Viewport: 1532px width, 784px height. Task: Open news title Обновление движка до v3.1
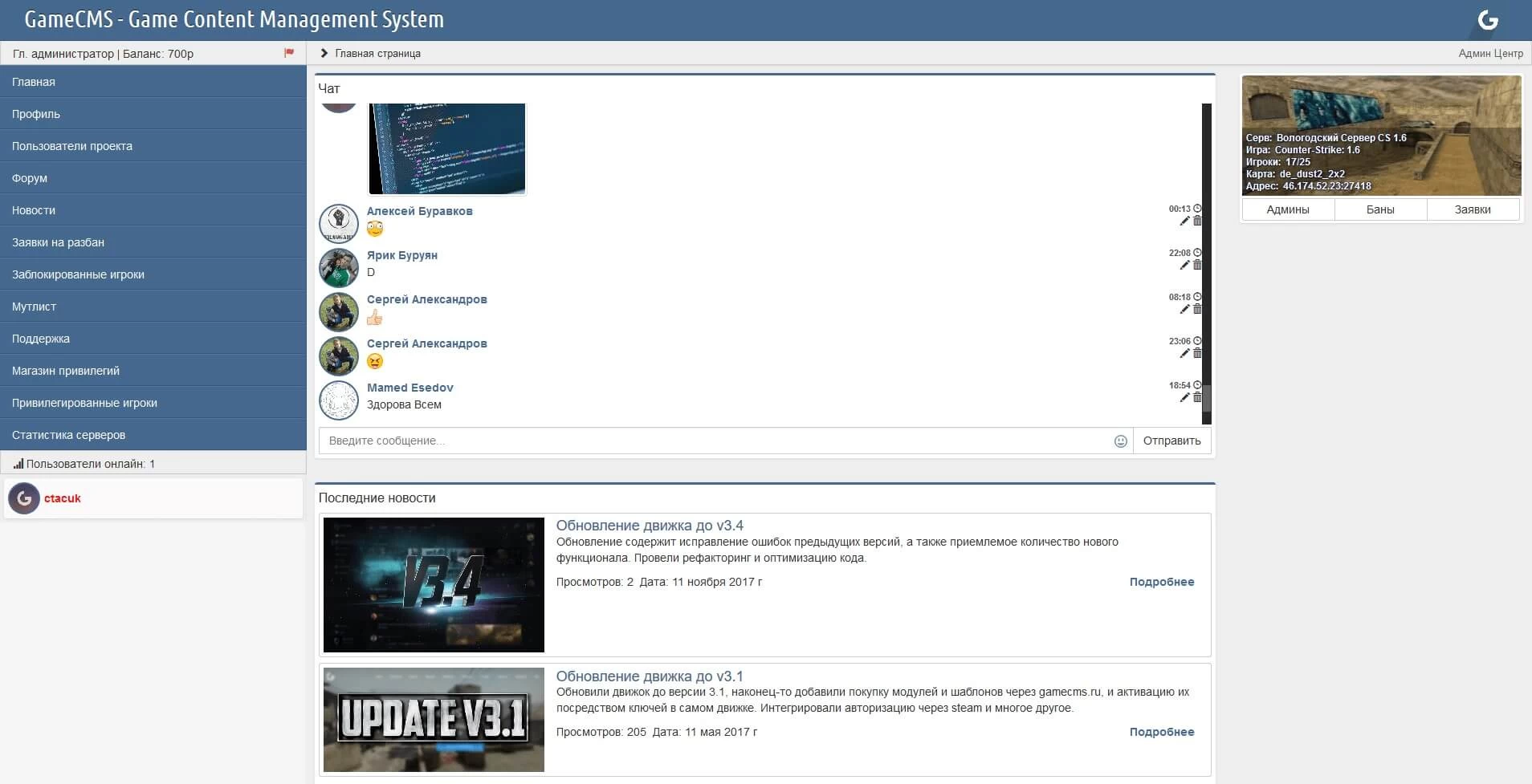(650, 676)
